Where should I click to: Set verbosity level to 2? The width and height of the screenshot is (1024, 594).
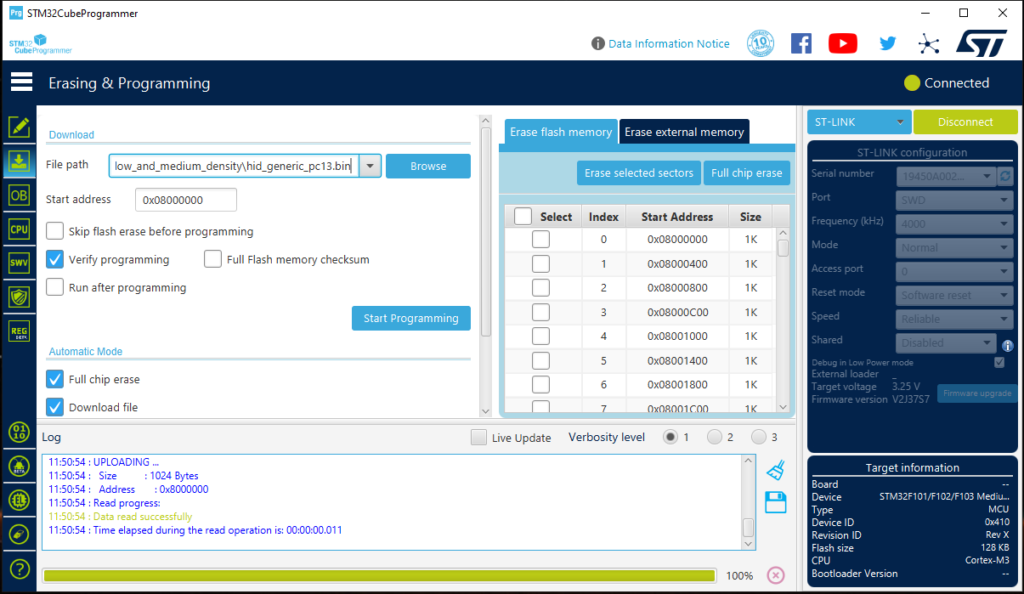click(x=714, y=437)
